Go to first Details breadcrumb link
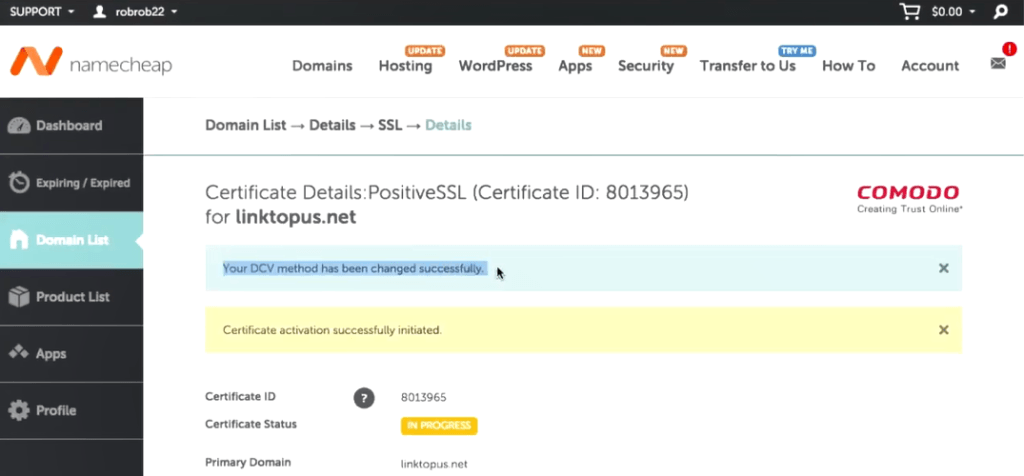Screen dimensions: 1024x476 (x=332, y=125)
